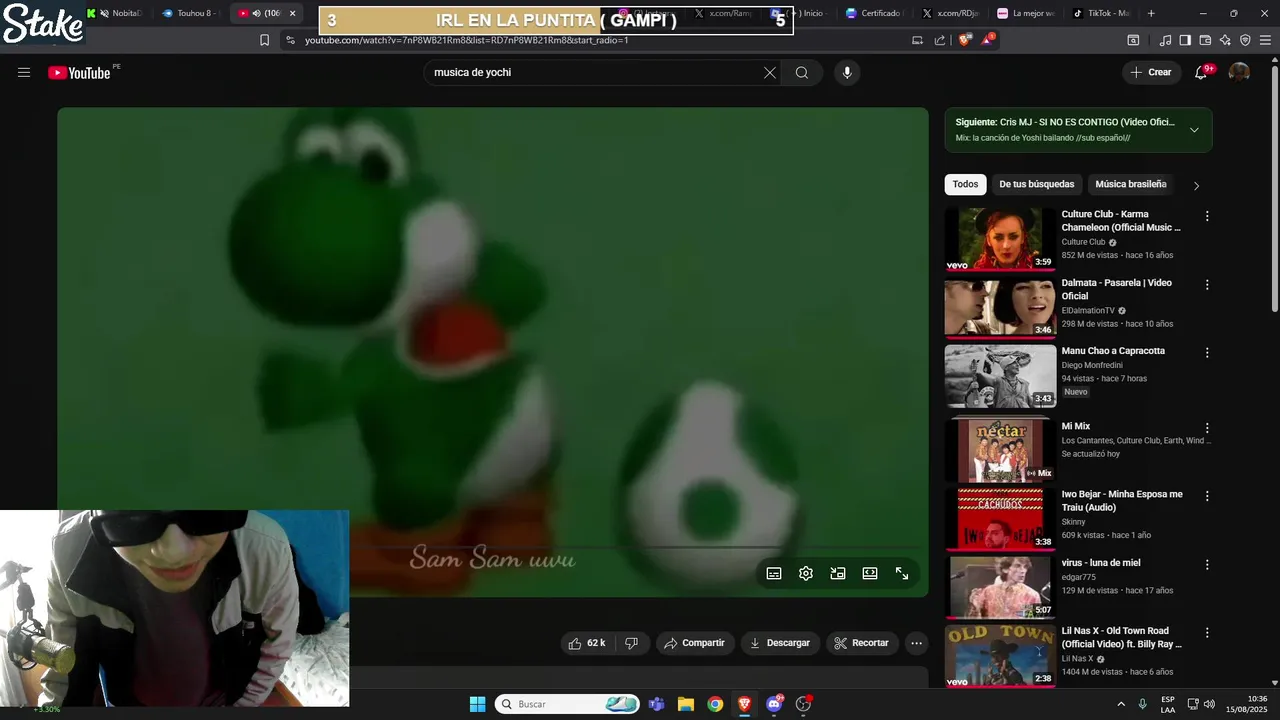Open player settings gear
Screen dimensions: 1280x720
coord(806,573)
